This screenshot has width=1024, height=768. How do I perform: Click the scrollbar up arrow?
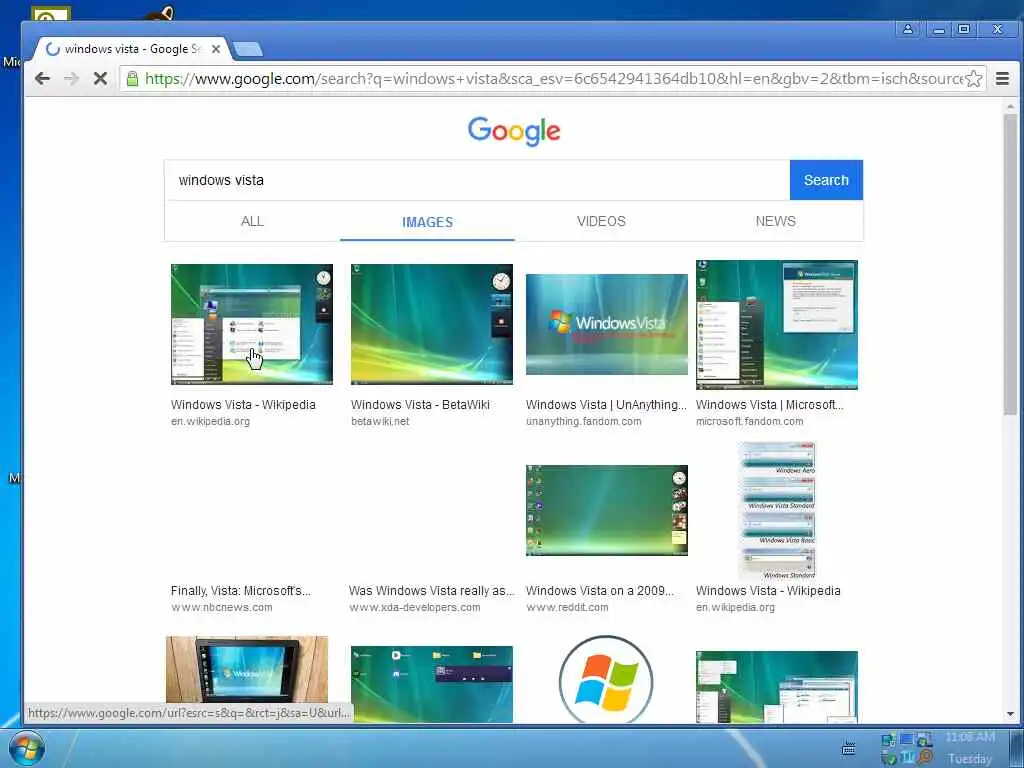coord(1010,106)
